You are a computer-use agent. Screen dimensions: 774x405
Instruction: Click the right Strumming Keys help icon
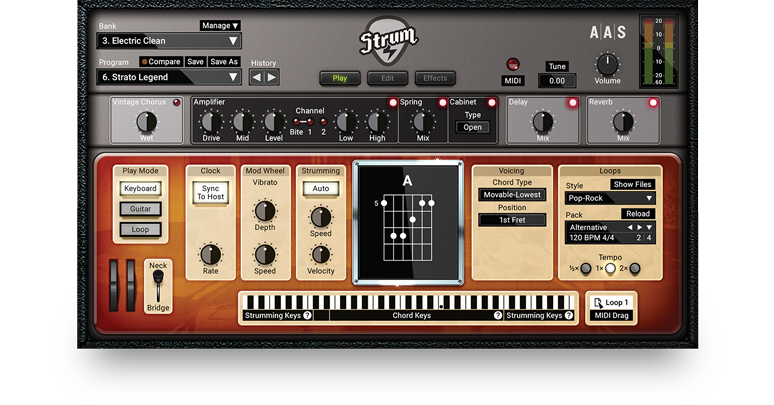click(569, 315)
